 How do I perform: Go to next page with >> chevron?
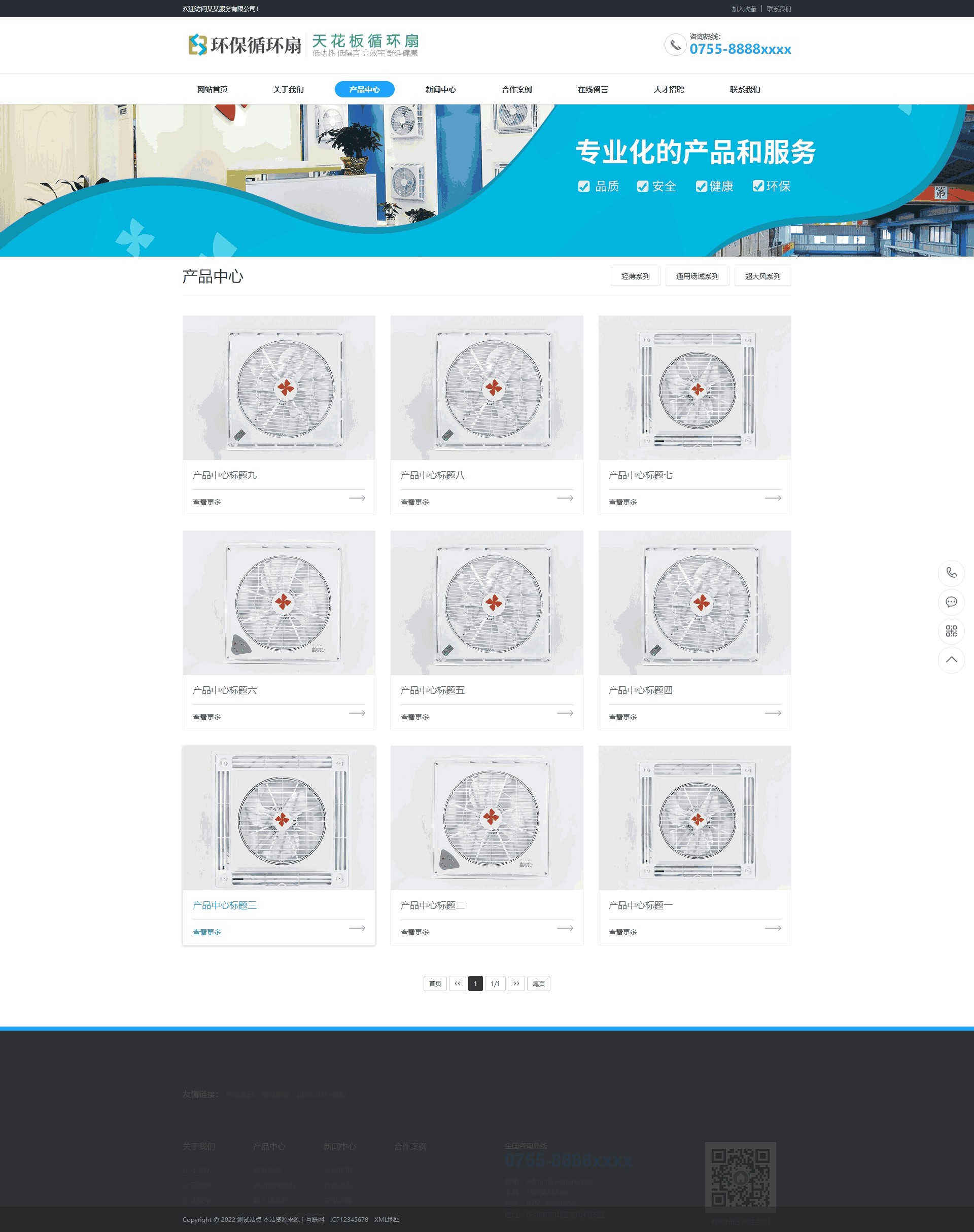516,983
